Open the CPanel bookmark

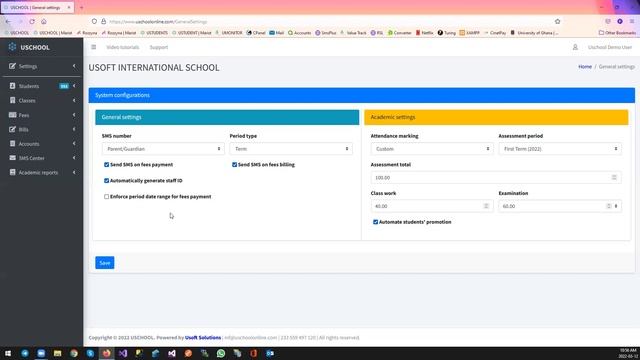click(256, 33)
